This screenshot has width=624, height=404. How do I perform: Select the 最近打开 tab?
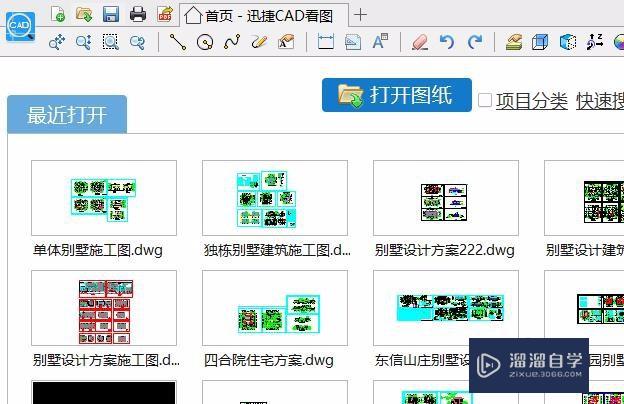tap(67, 115)
